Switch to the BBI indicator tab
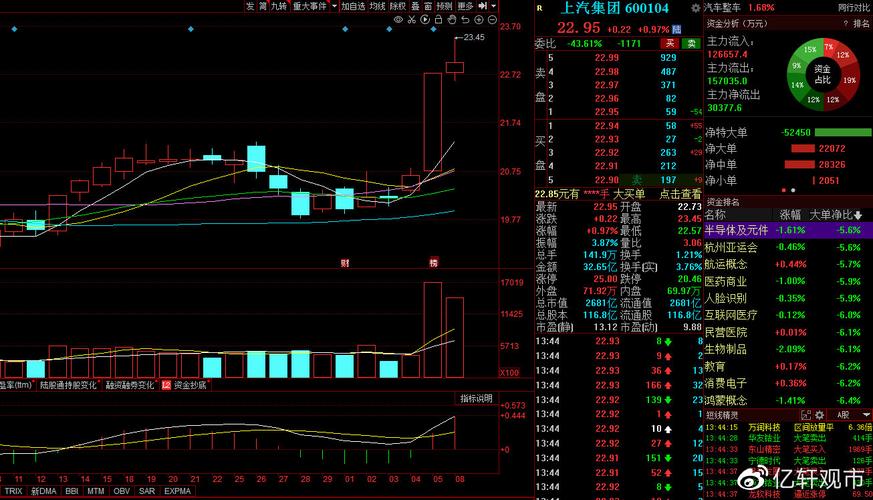This screenshot has height=500, width=873. [x=72, y=491]
